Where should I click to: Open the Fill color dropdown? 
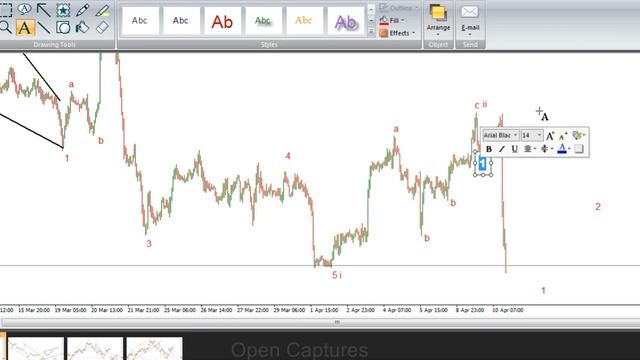pos(392,20)
